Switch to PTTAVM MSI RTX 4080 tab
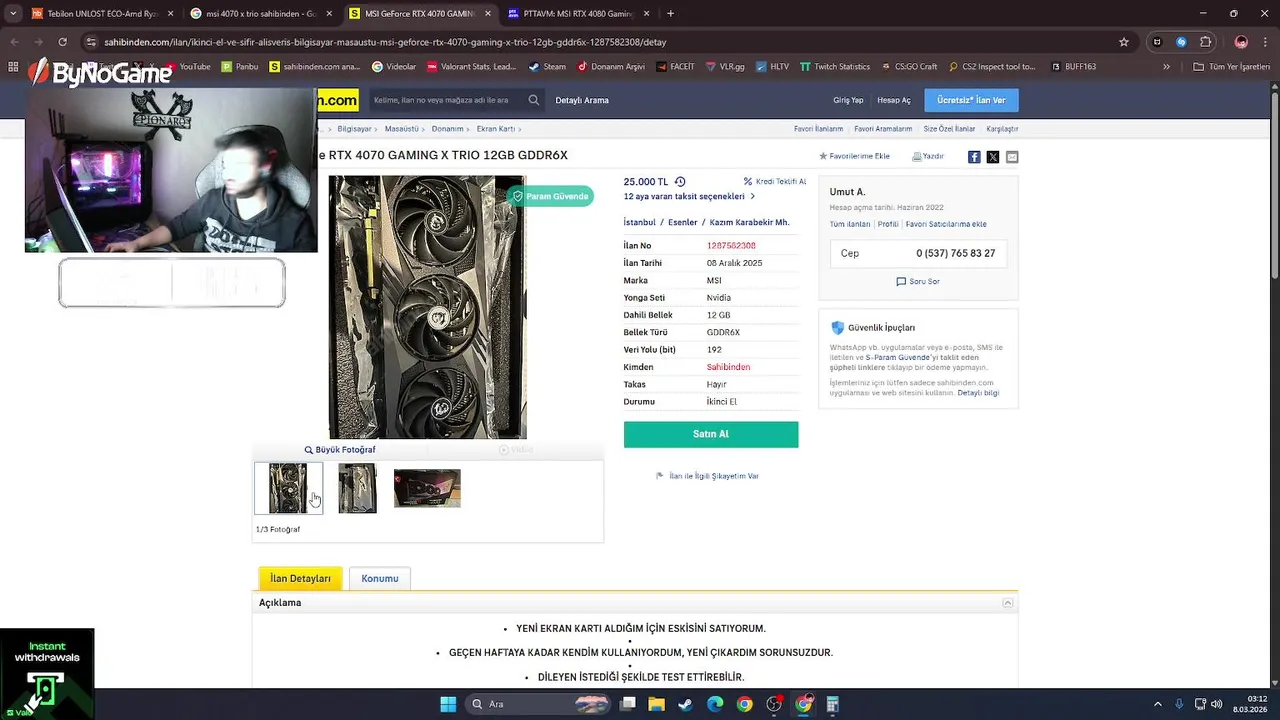 (x=578, y=14)
